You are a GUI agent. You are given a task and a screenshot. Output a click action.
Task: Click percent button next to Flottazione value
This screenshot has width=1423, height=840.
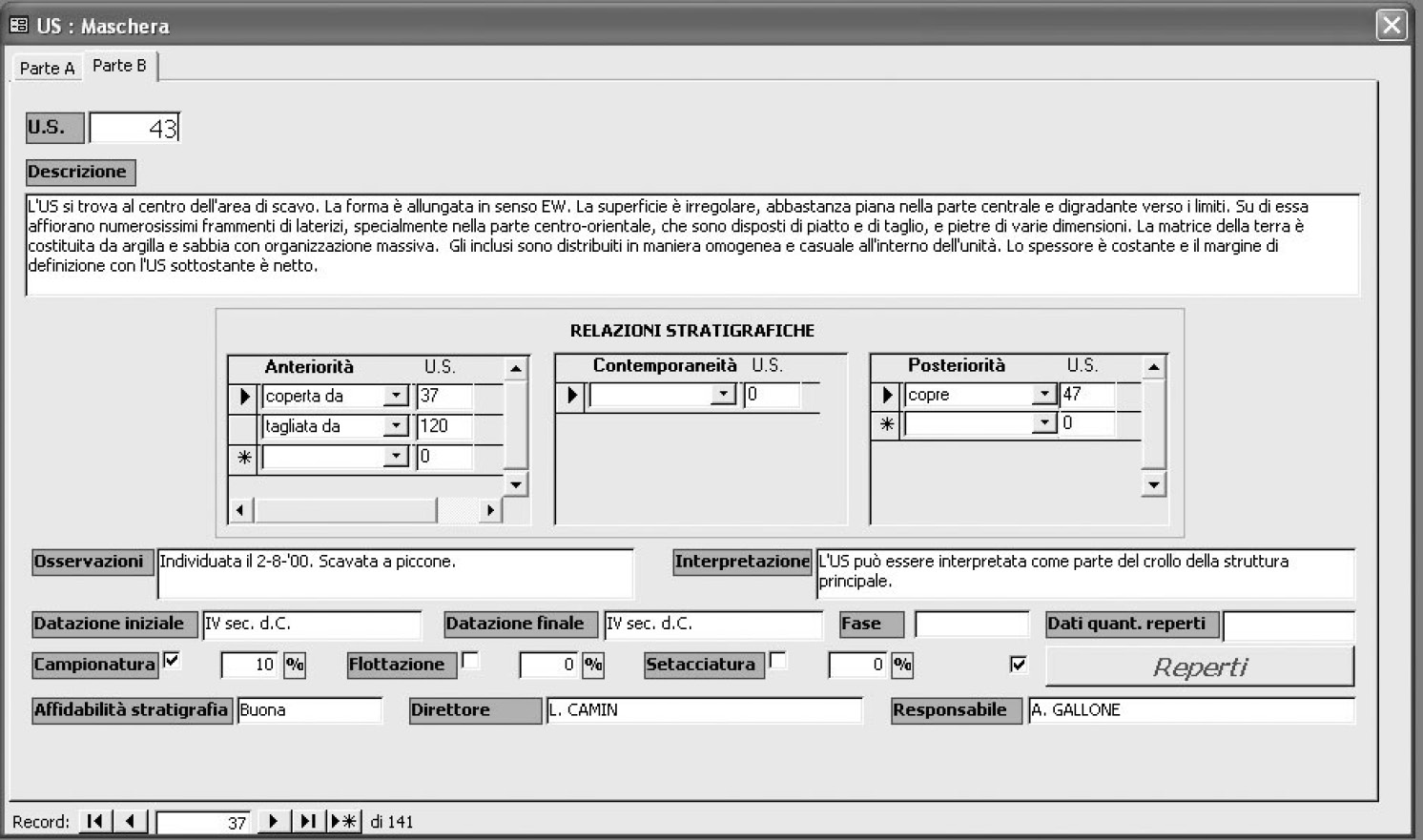click(593, 665)
